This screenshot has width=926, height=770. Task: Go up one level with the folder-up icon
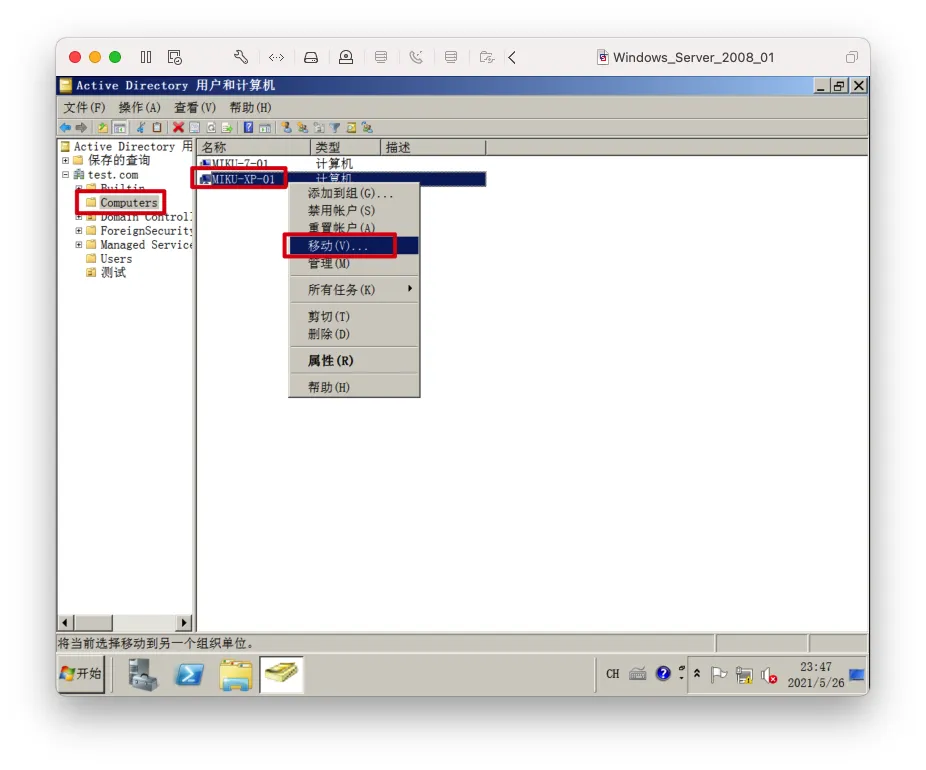click(103, 128)
